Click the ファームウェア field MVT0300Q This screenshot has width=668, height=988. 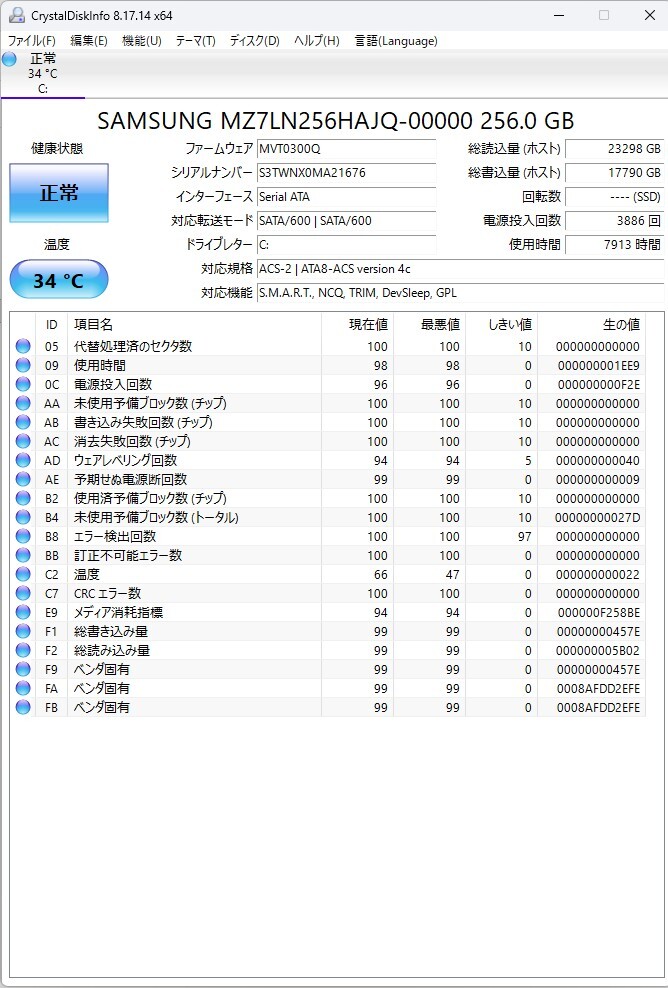point(347,149)
